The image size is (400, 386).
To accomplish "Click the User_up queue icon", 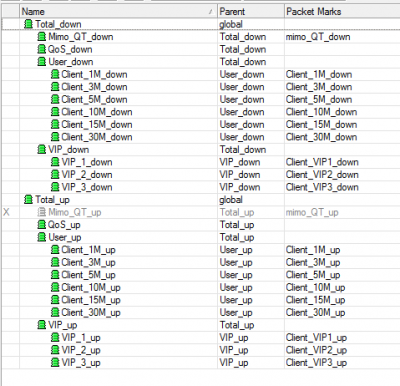I will tap(41, 237).
